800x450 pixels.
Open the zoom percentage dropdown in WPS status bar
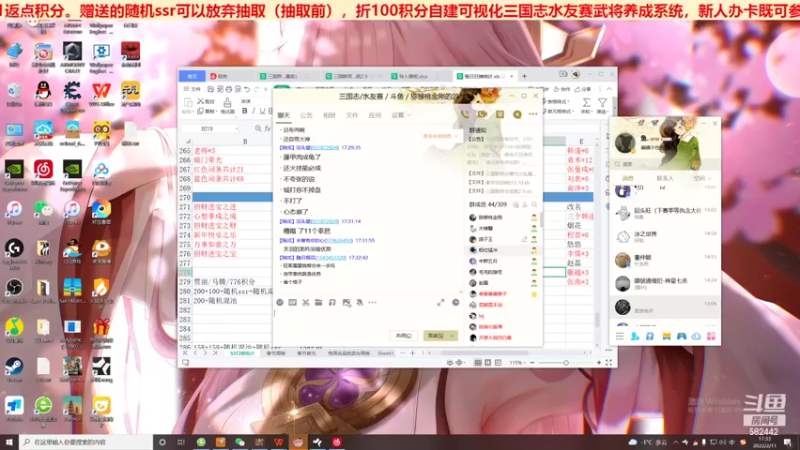coord(525,363)
